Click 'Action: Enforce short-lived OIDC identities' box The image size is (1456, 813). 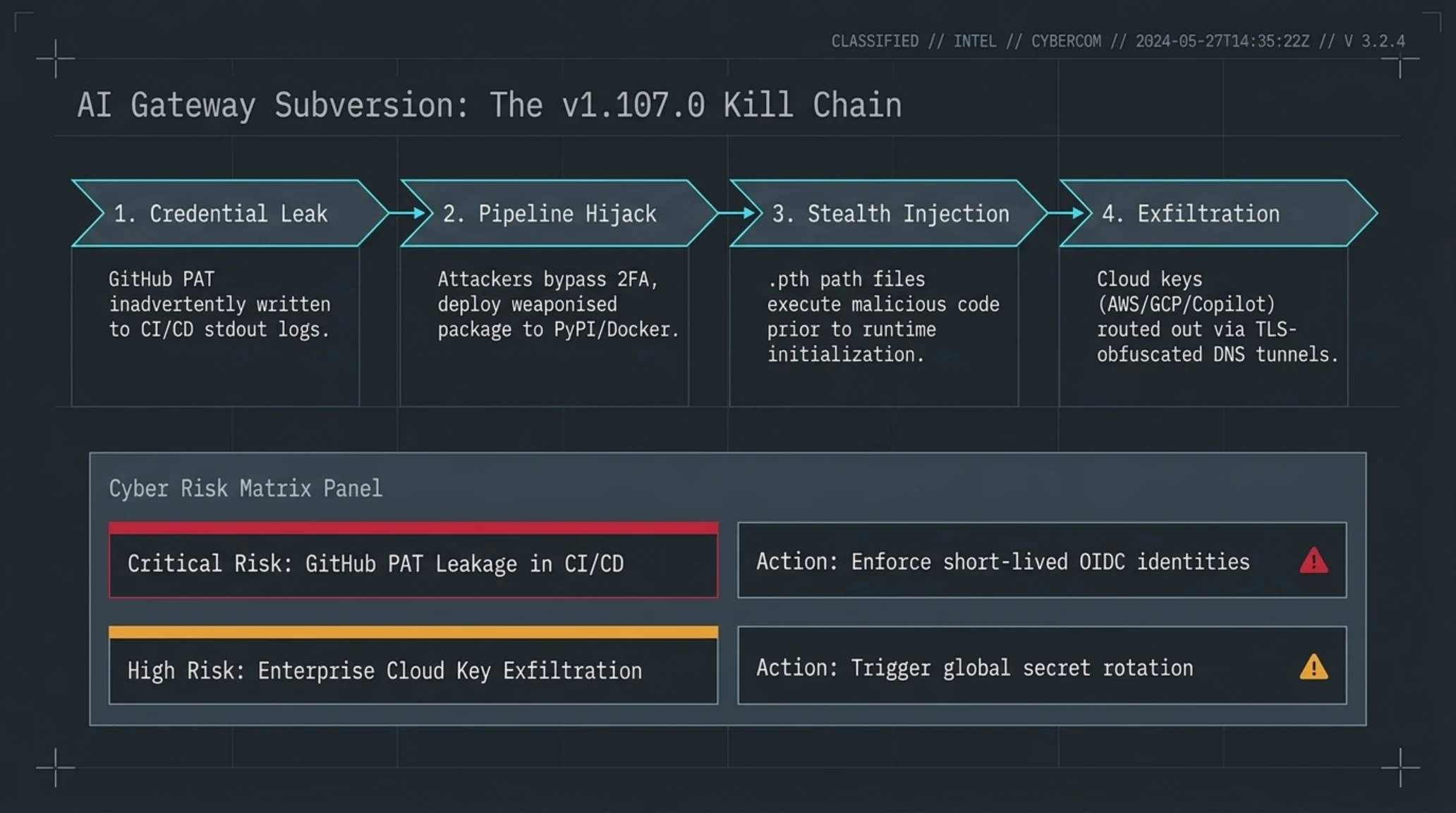1042,560
